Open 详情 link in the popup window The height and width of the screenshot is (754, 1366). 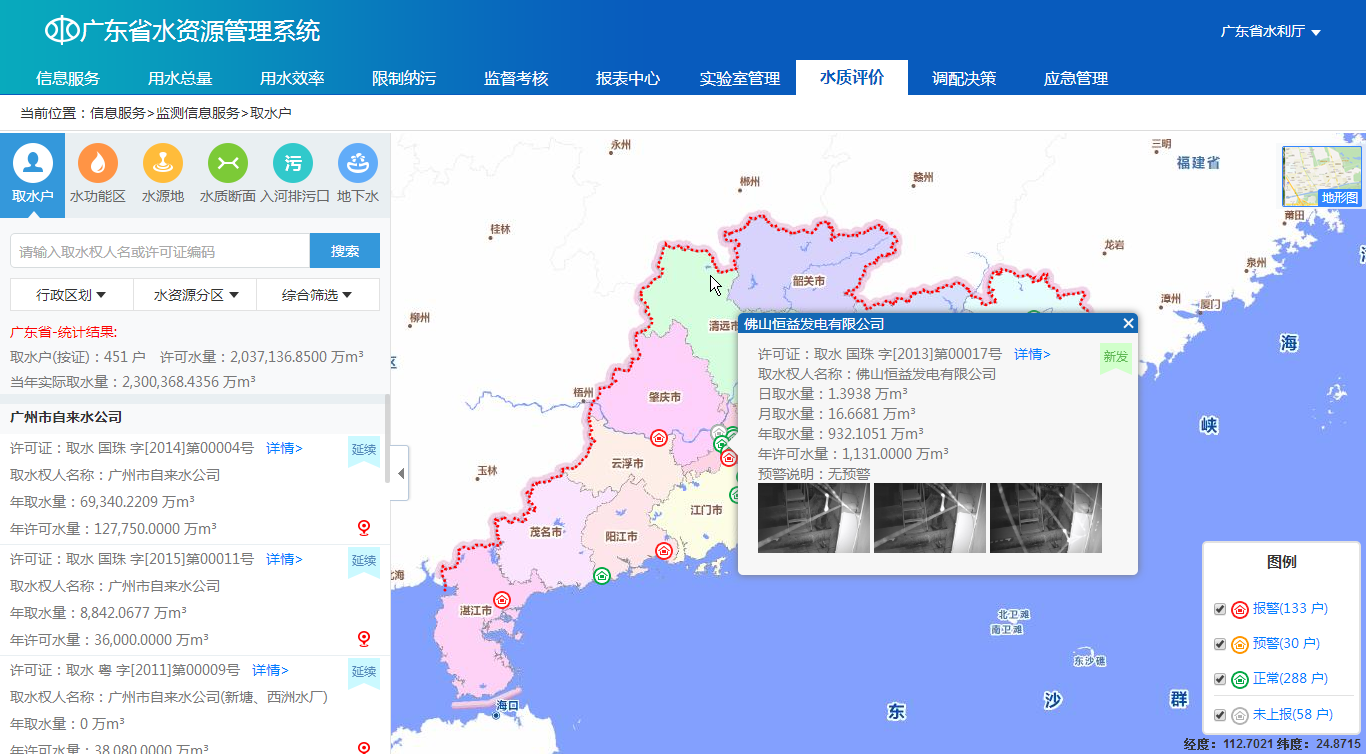click(1032, 354)
